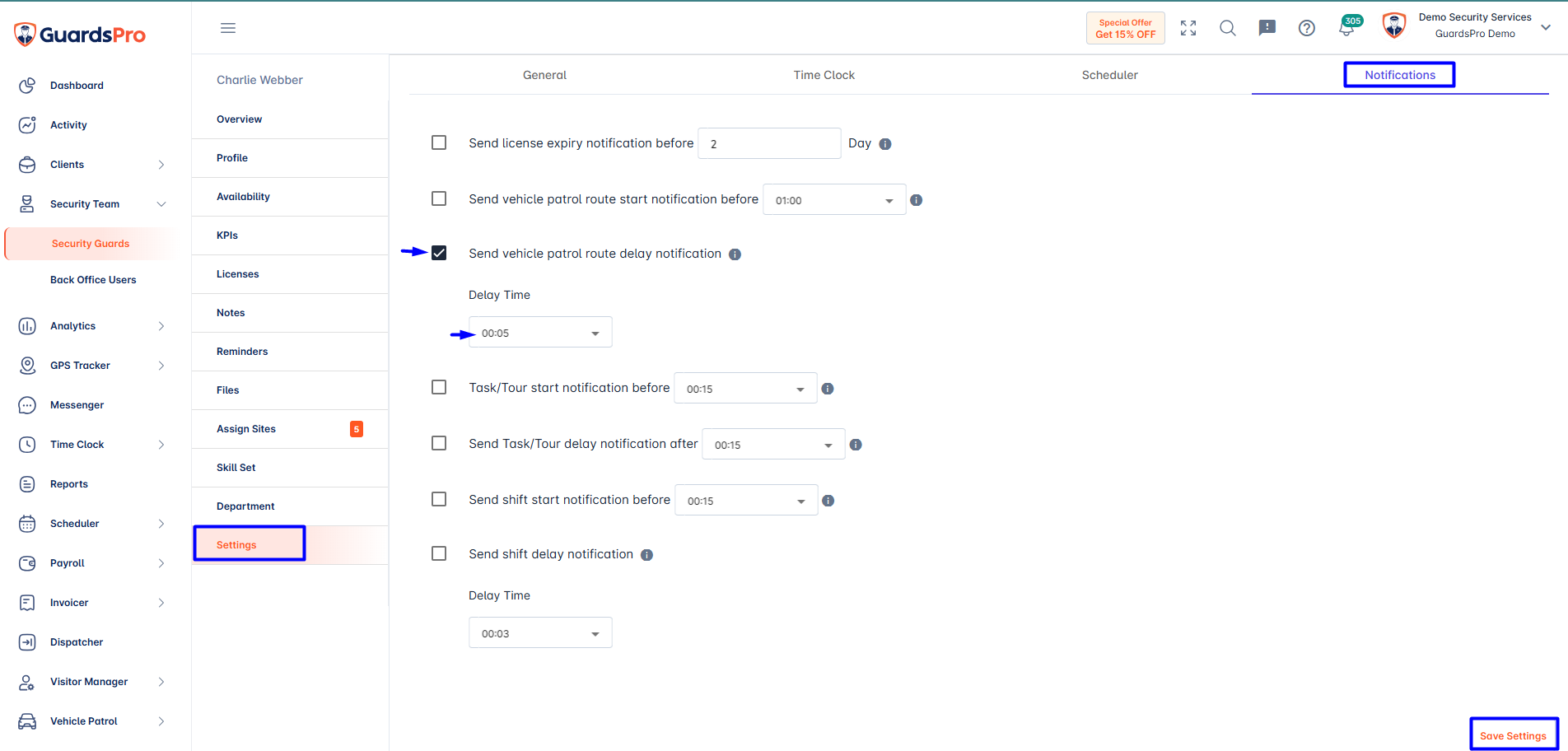Image resolution: width=1568 pixels, height=751 pixels.
Task: Open the feedback message icon in header
Action: click(x=1267, y=28)
